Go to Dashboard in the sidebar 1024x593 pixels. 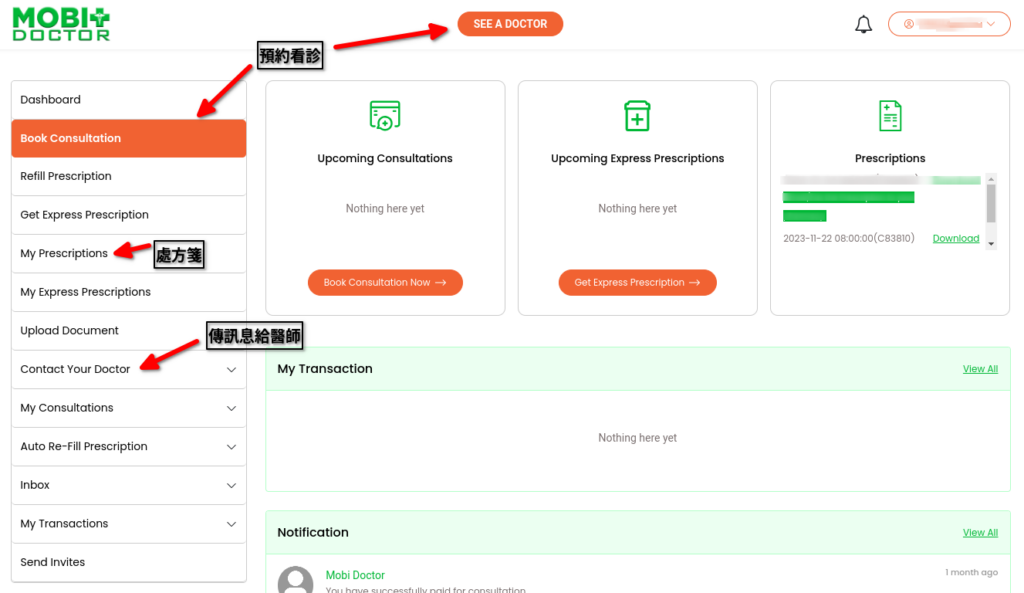pos(51,100)
